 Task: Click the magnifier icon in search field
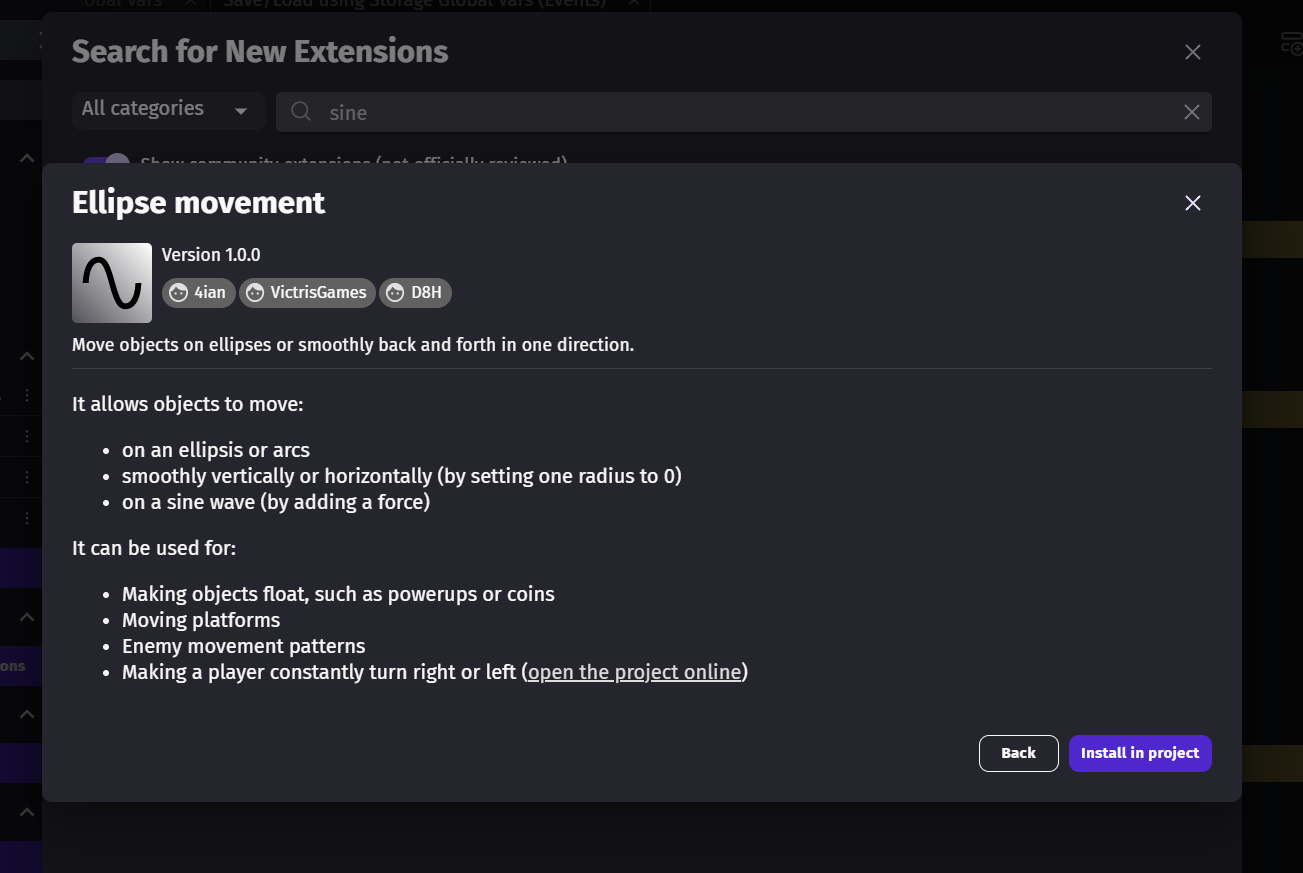click(301, 112)
